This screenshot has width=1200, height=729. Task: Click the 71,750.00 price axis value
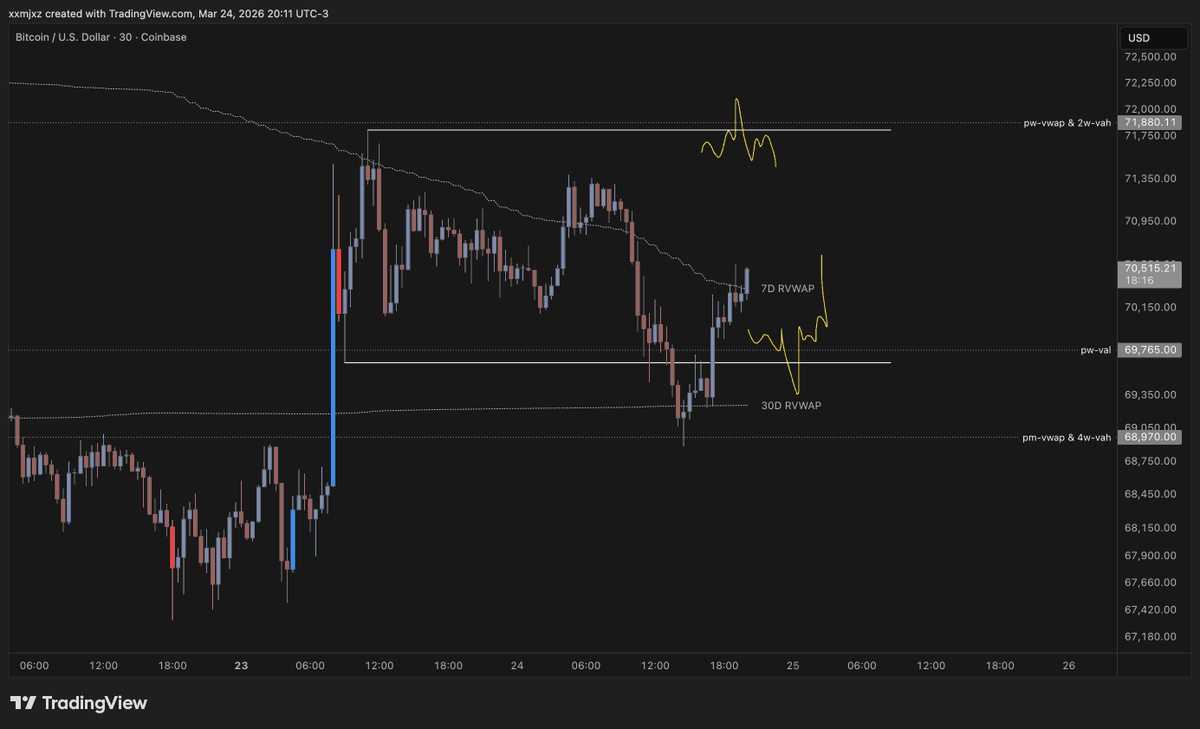point(1150,136)
